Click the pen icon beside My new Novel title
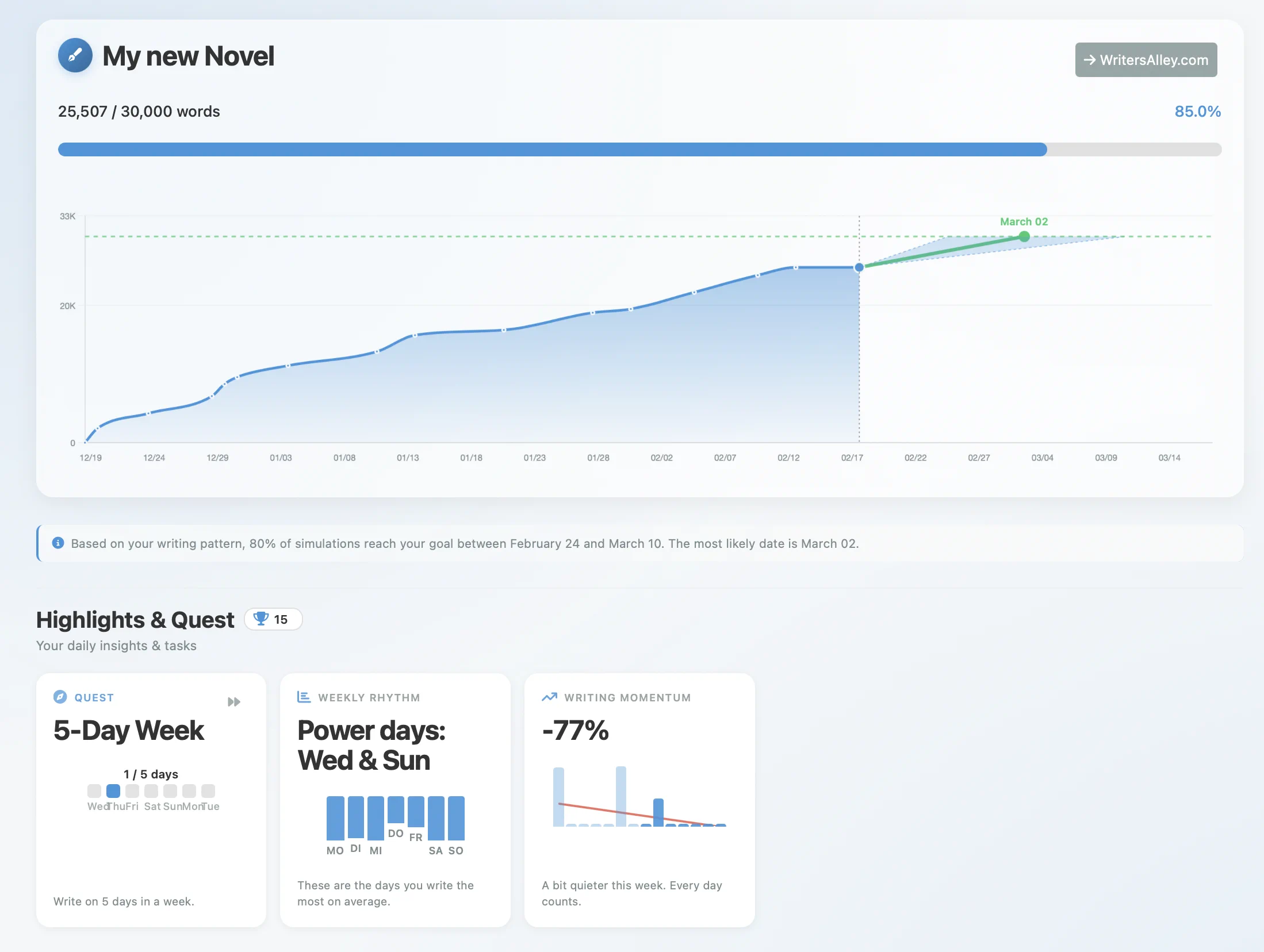 click(x=75, y=55)
